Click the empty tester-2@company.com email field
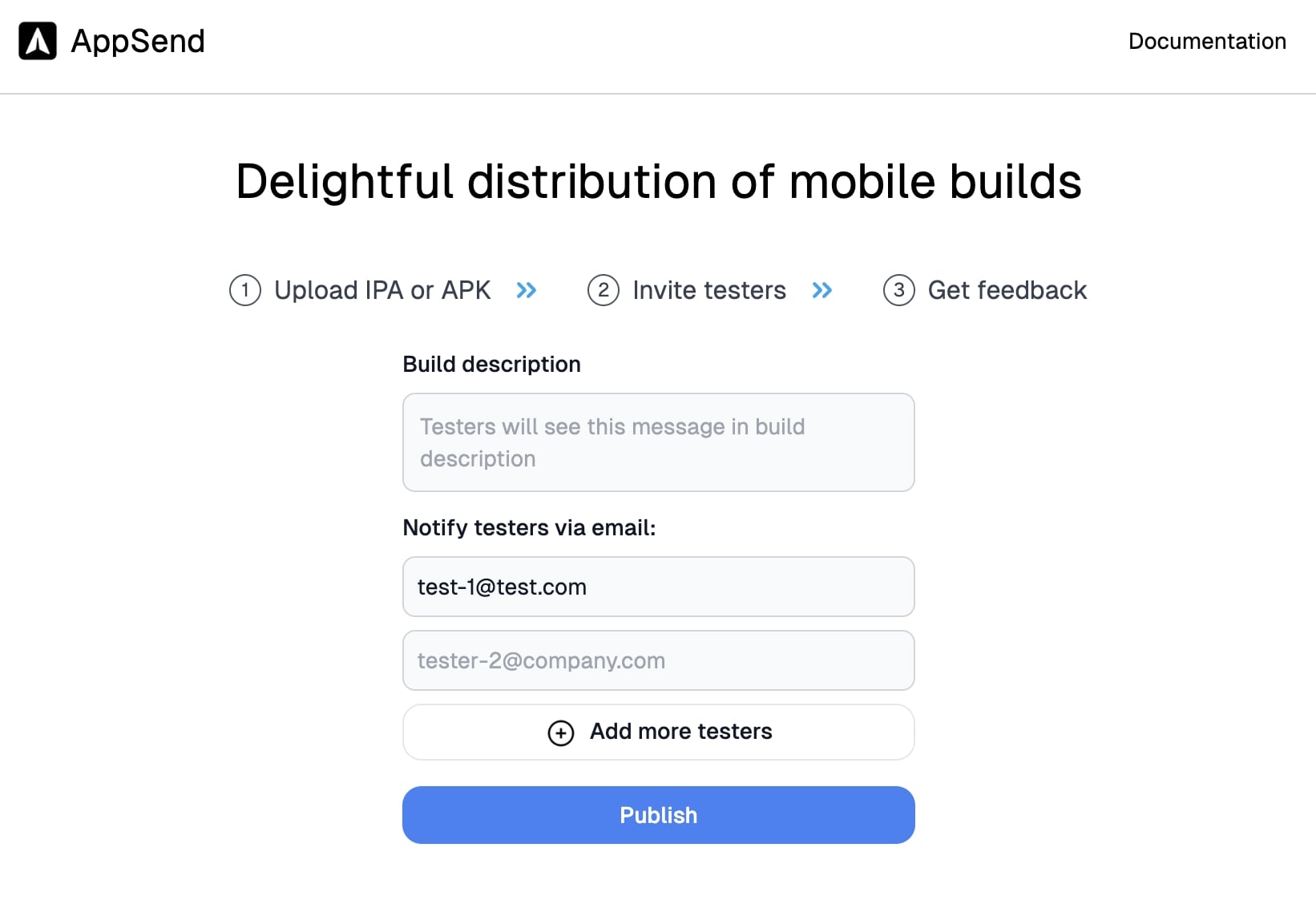 pyautogui.click(x=658, y=660)
